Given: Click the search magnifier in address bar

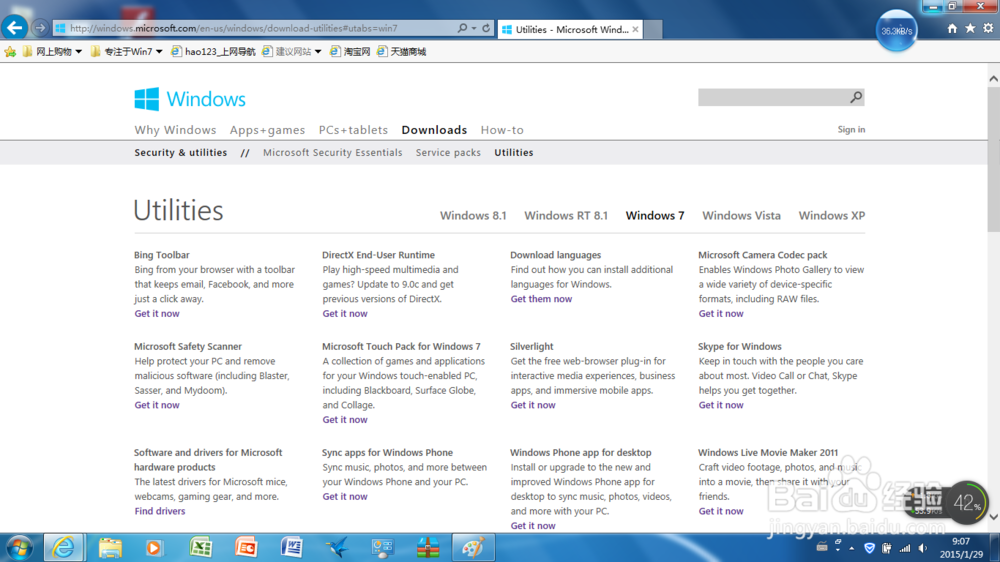Looking at the screenshot, I should [462, 28].
